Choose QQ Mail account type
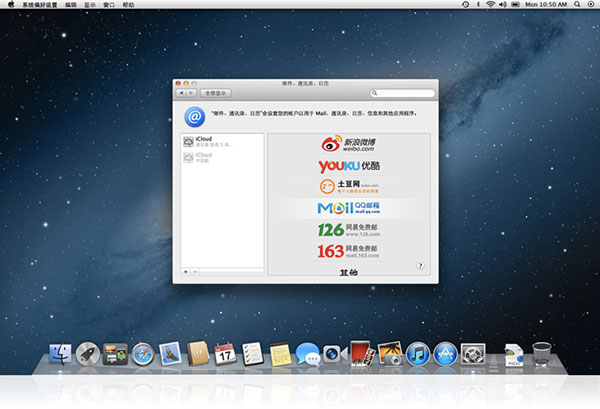 349,208
